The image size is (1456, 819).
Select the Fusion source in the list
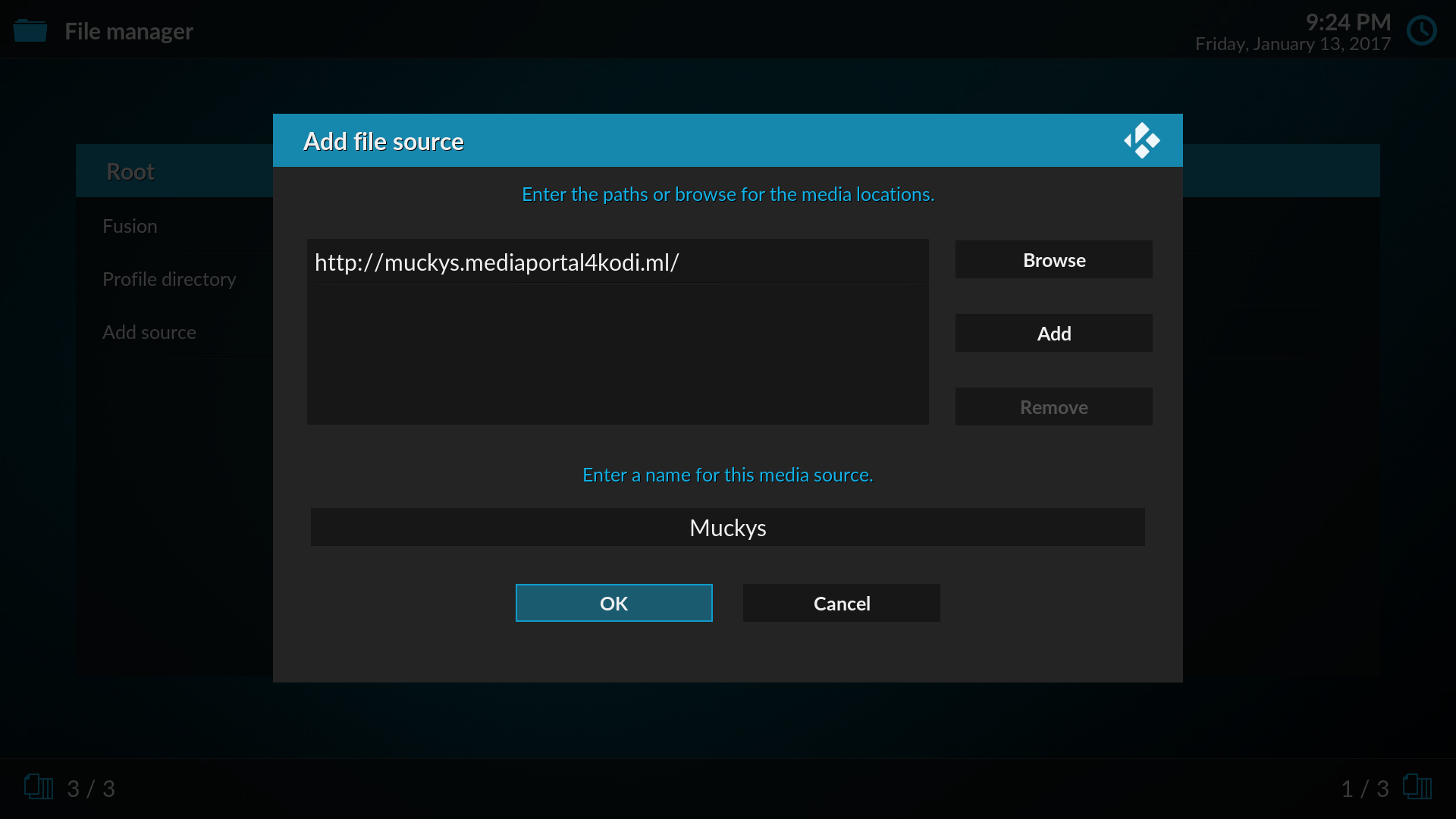tap(130, 226)
